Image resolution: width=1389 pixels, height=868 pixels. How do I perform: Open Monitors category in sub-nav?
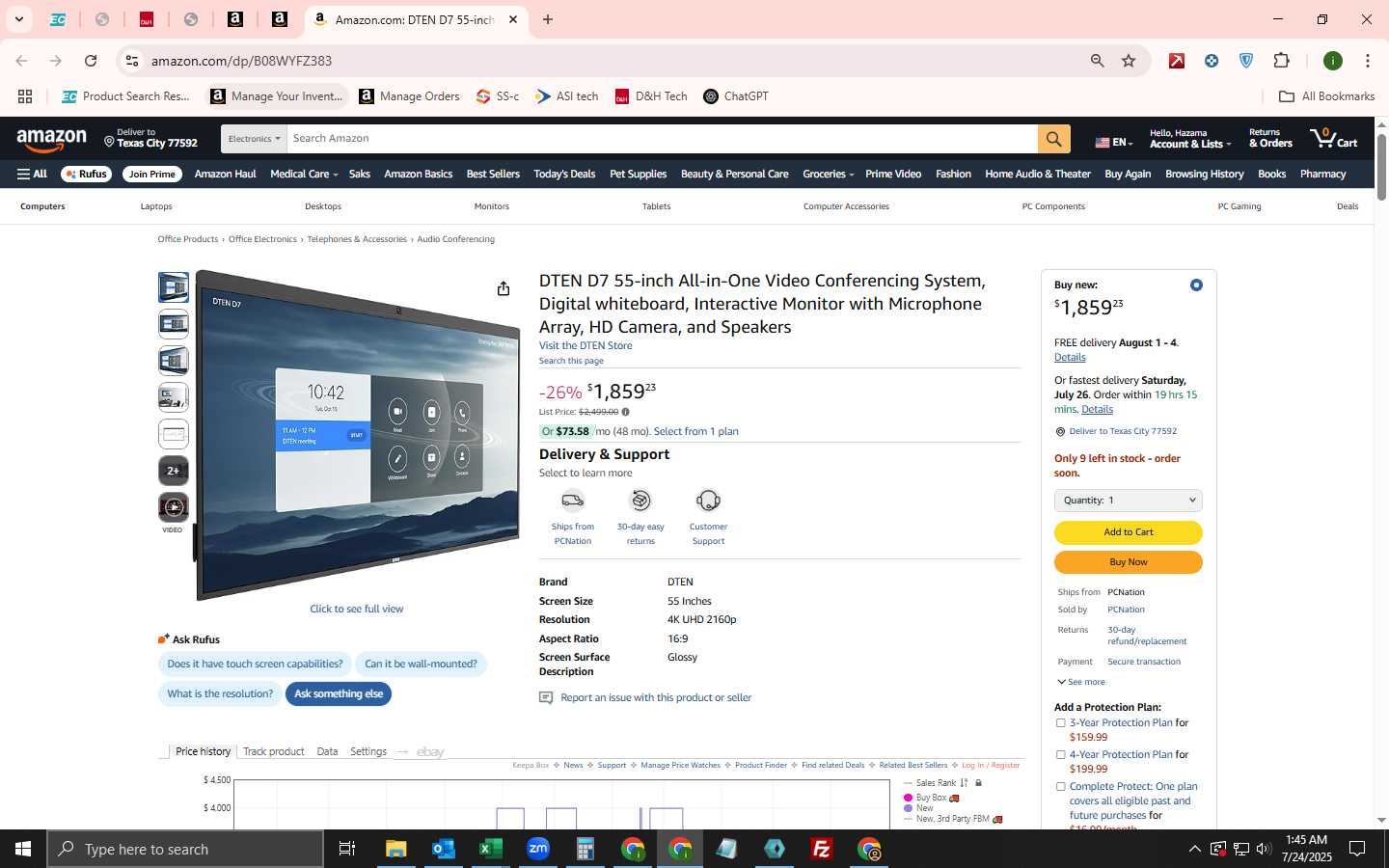pos(491,206)
